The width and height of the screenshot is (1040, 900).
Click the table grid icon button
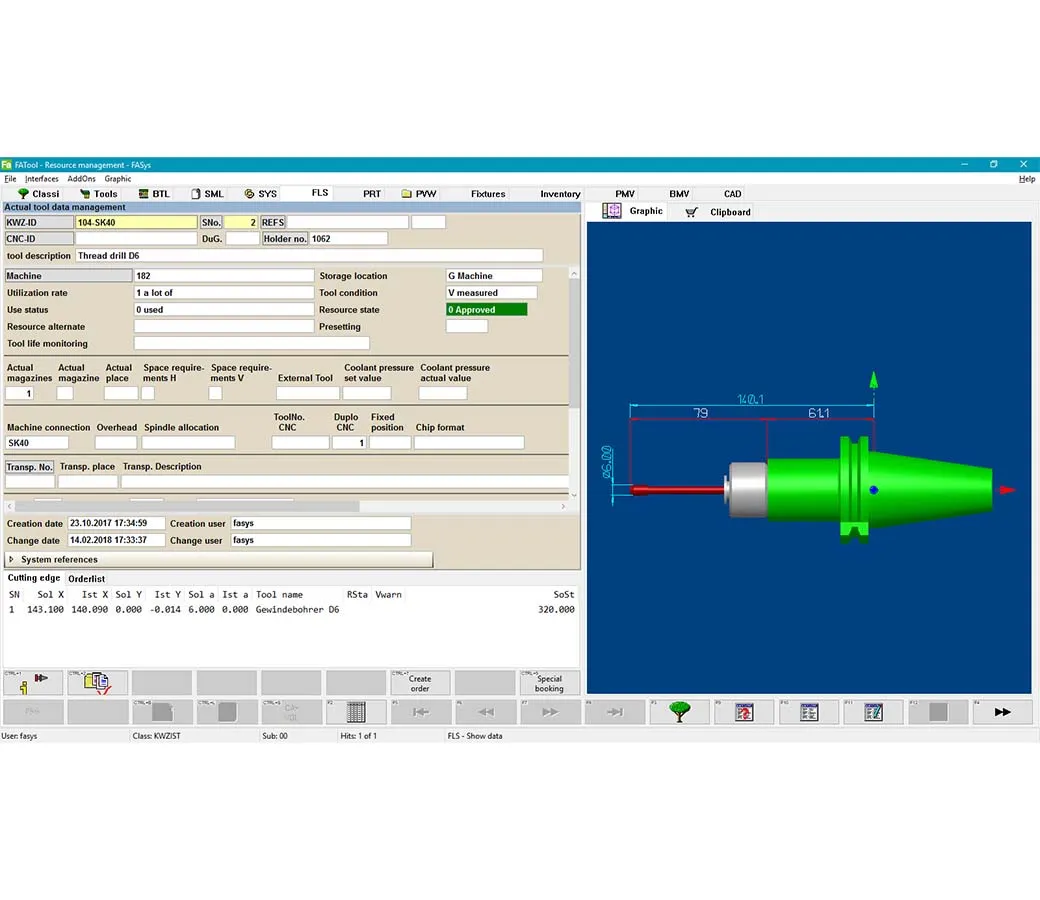[x=355, y=712]
